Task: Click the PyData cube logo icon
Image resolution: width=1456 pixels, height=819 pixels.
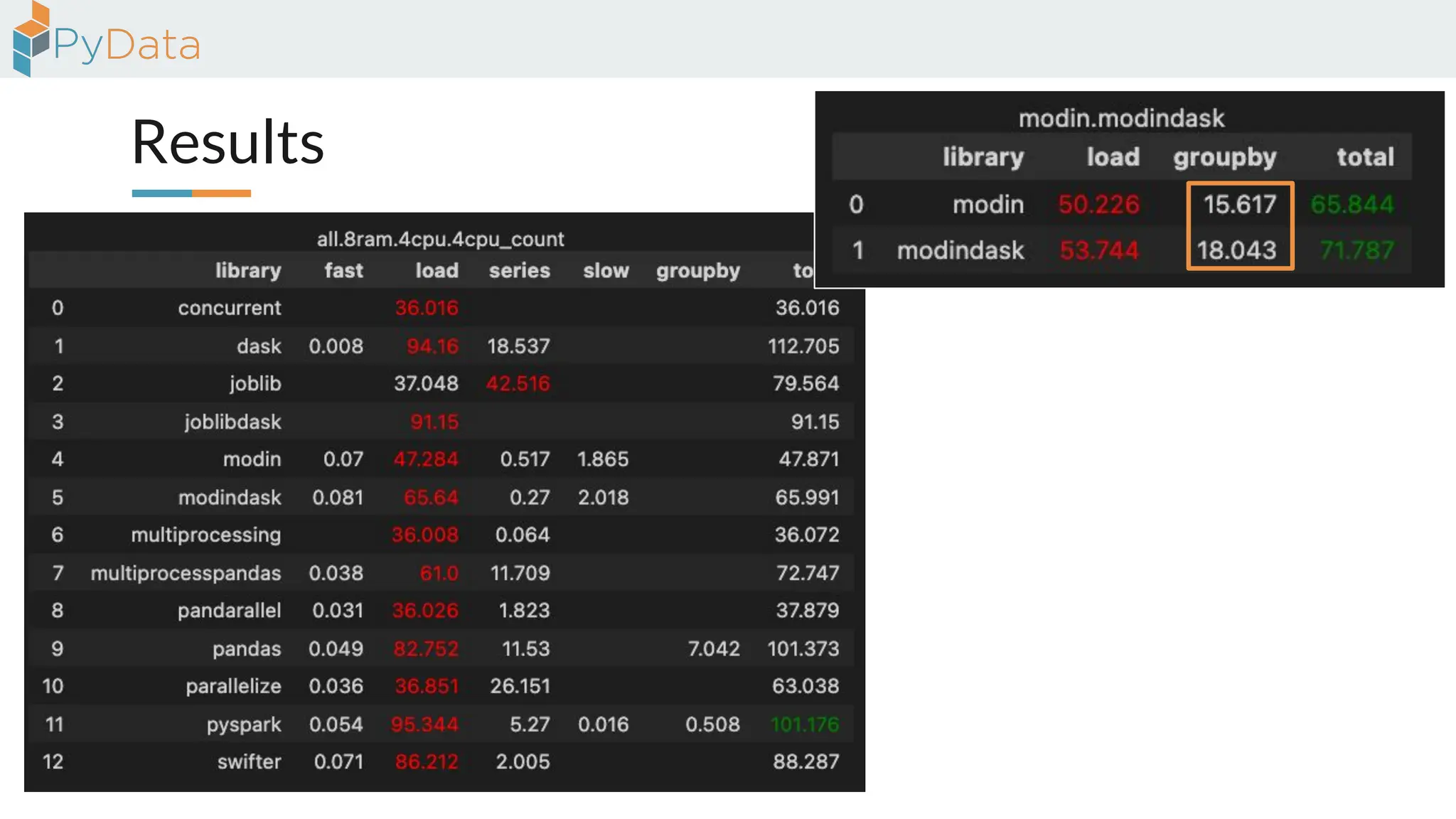Action: (31, 39)
